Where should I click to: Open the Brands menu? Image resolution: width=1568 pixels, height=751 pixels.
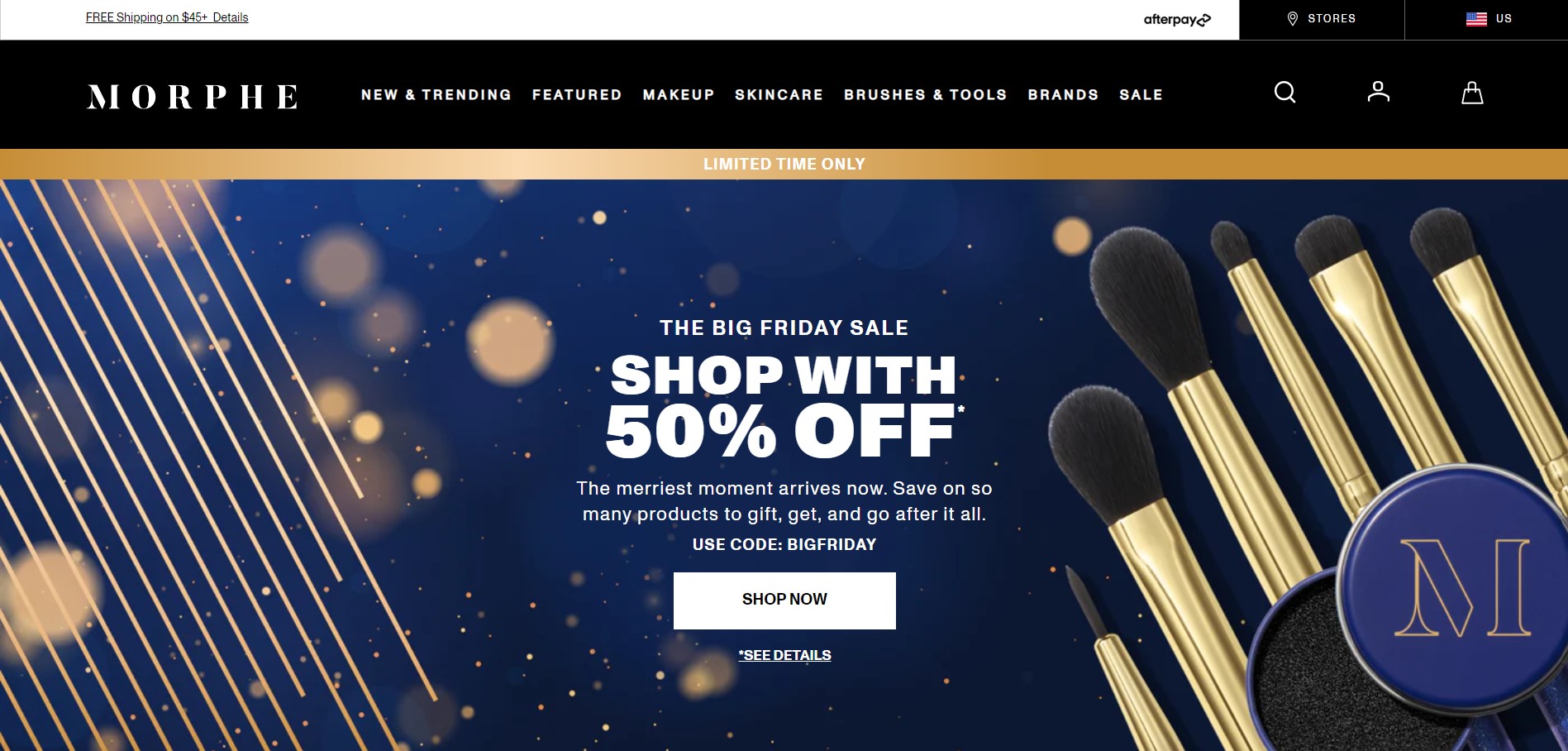point(1063,95)
